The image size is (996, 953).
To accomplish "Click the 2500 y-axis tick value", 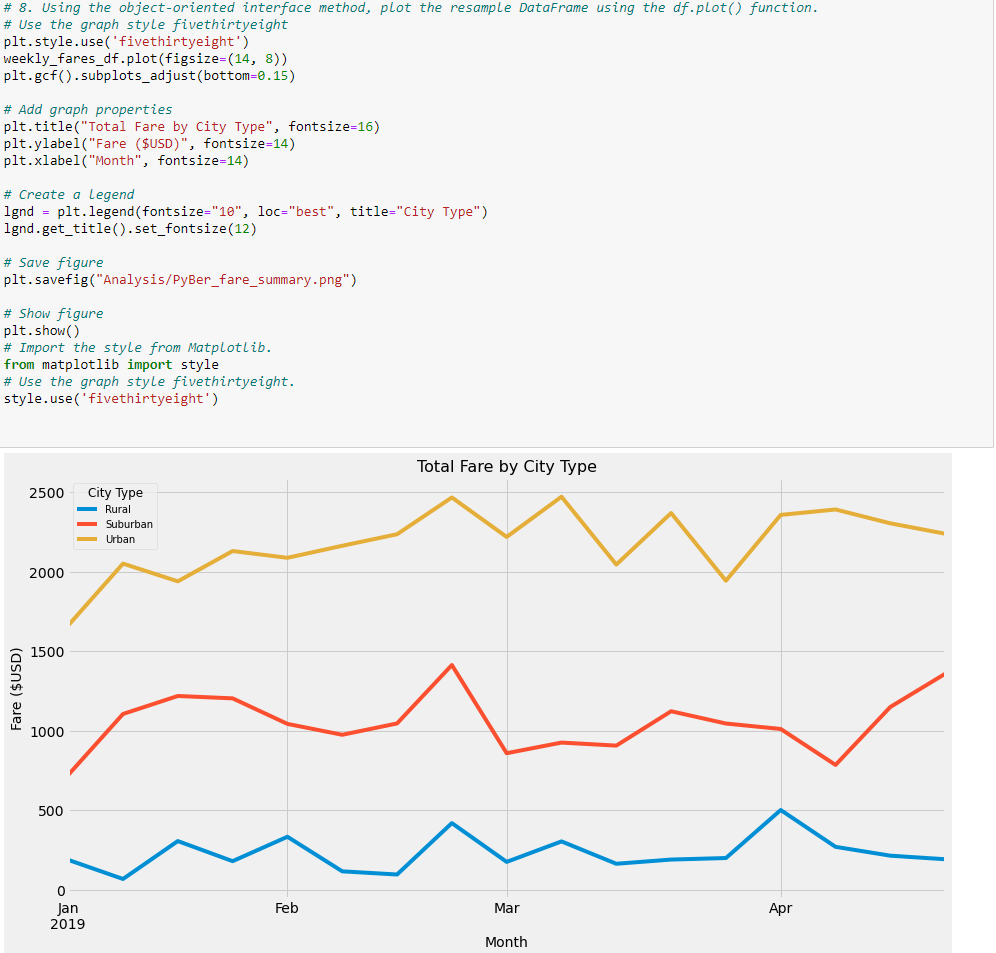I will (48, 492).
